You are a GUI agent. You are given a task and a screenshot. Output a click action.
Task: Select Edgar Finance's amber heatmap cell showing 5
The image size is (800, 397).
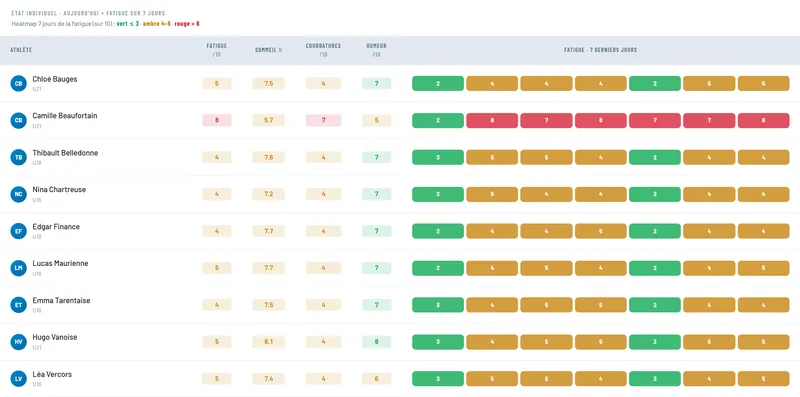[601, 231]
